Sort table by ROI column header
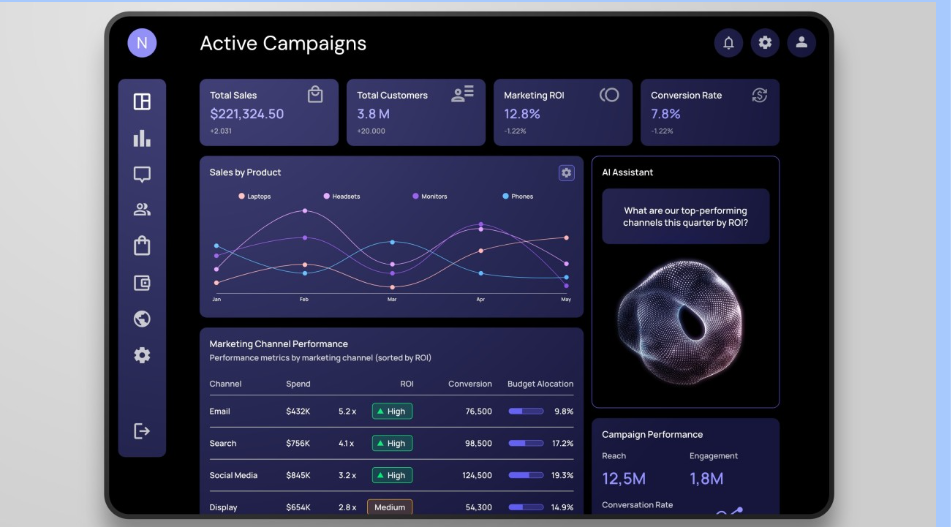The width and height of the screenshot is (952, 527). [x=406, y=384]
